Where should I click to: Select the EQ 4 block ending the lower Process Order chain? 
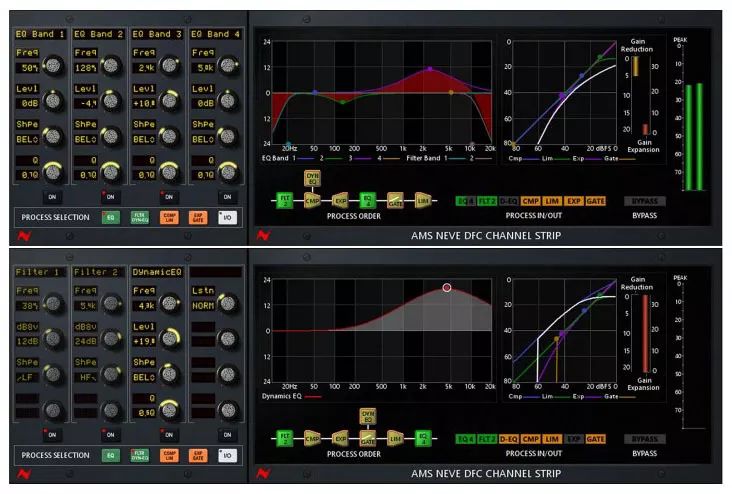pos(423,438)
